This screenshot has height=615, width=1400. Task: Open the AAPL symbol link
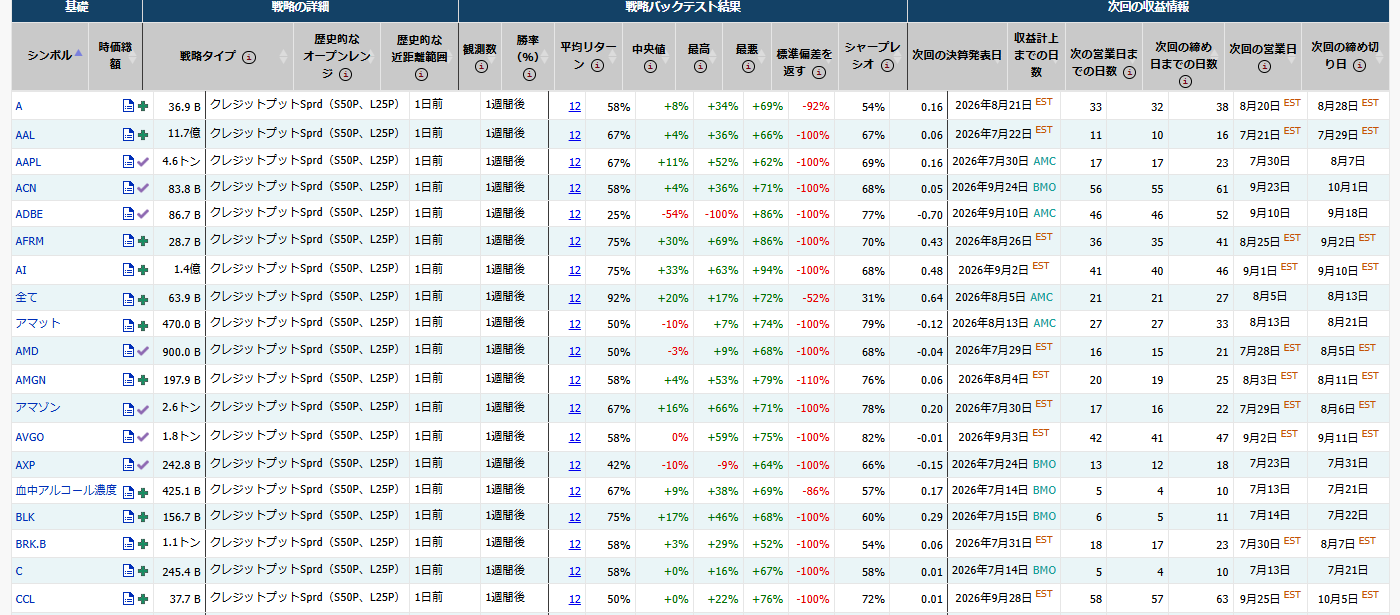(x=28, y=161)
